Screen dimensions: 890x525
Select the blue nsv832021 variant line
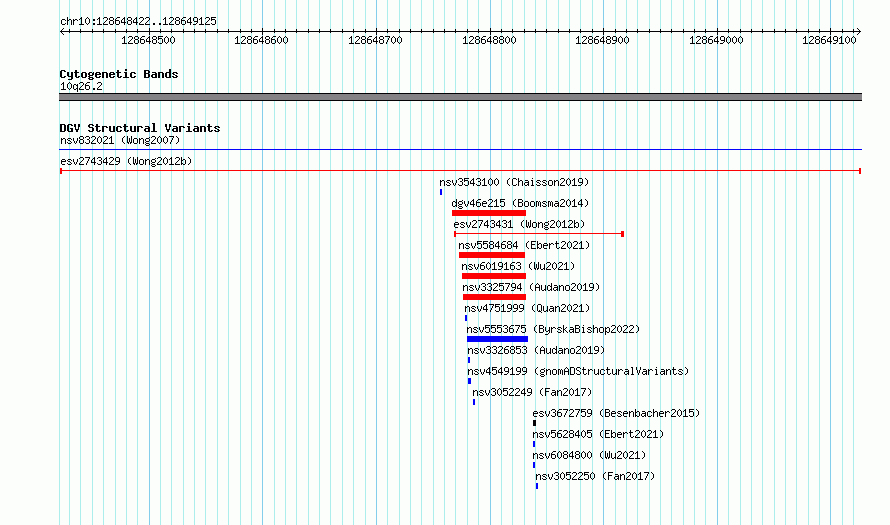(460, 150)
